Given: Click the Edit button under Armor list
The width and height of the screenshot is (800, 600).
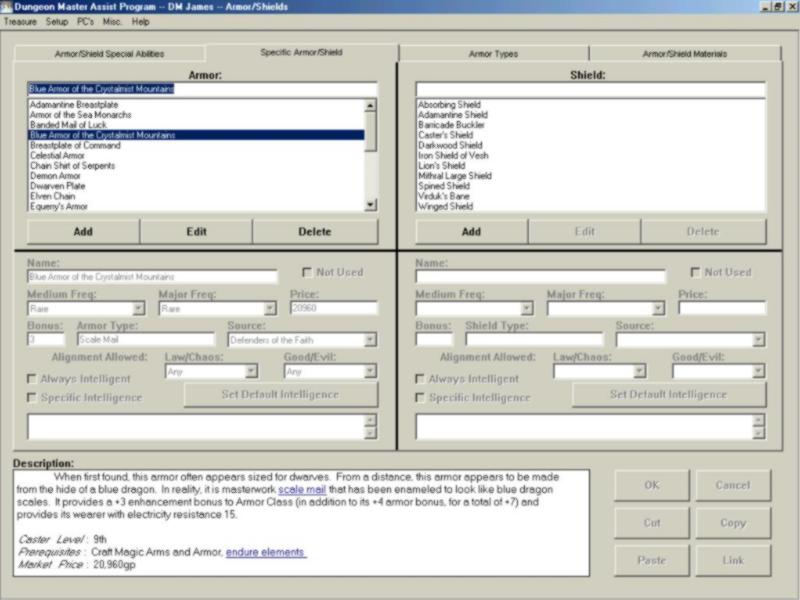Looking at the screenshot, I should (x=196, y=231).
